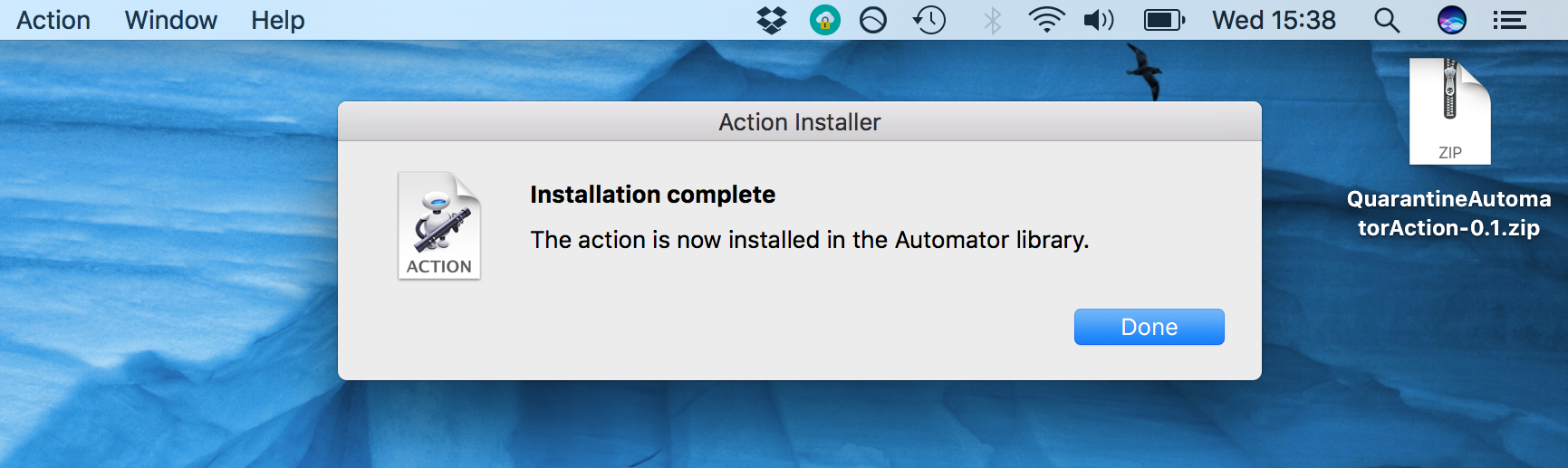This screenshot has height=468, width=1568.
Task: Click the Automator ACTION file icon
Action: [x=439, y=225]
